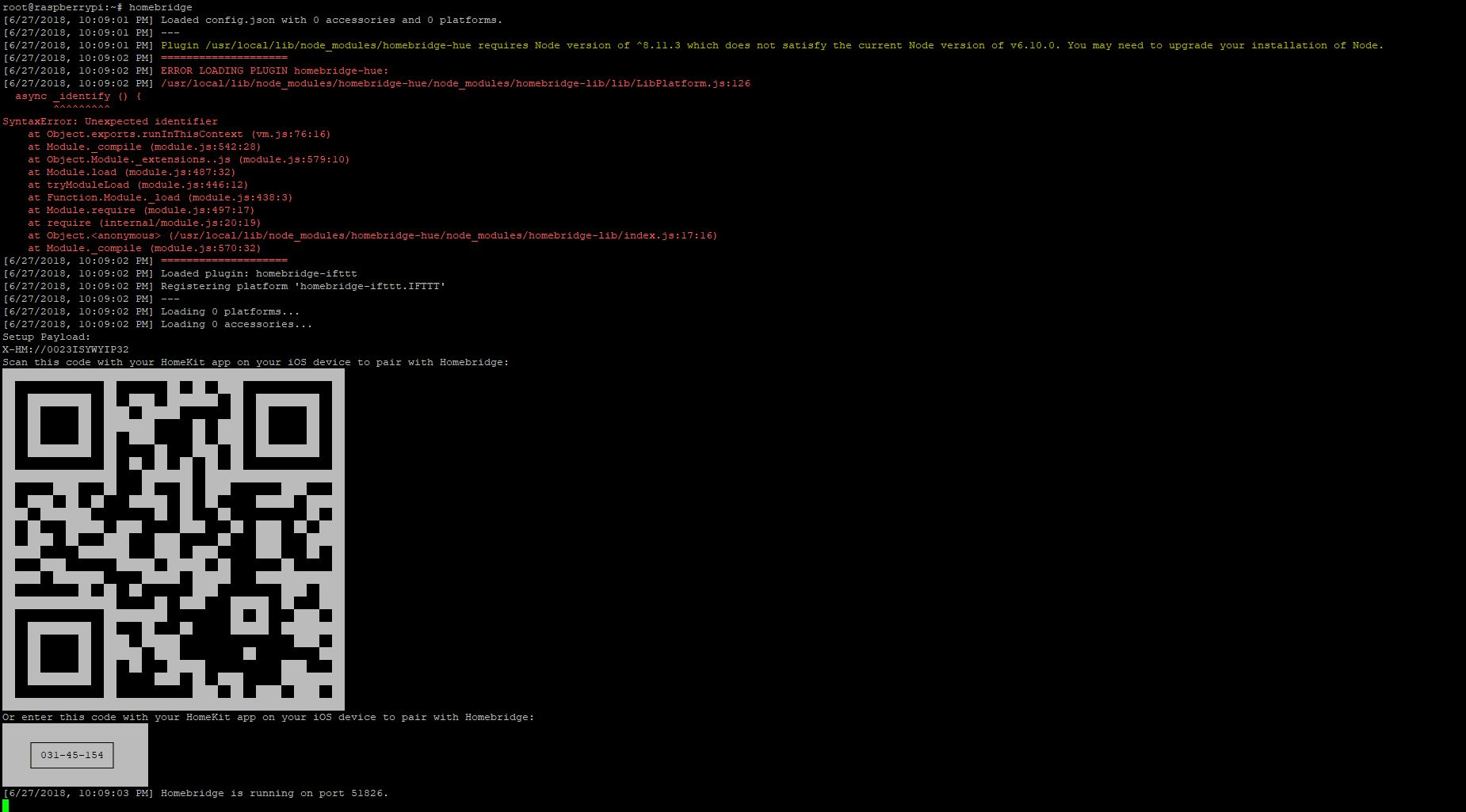Select the yellow Node version warning line

click(x=693, y=45)
